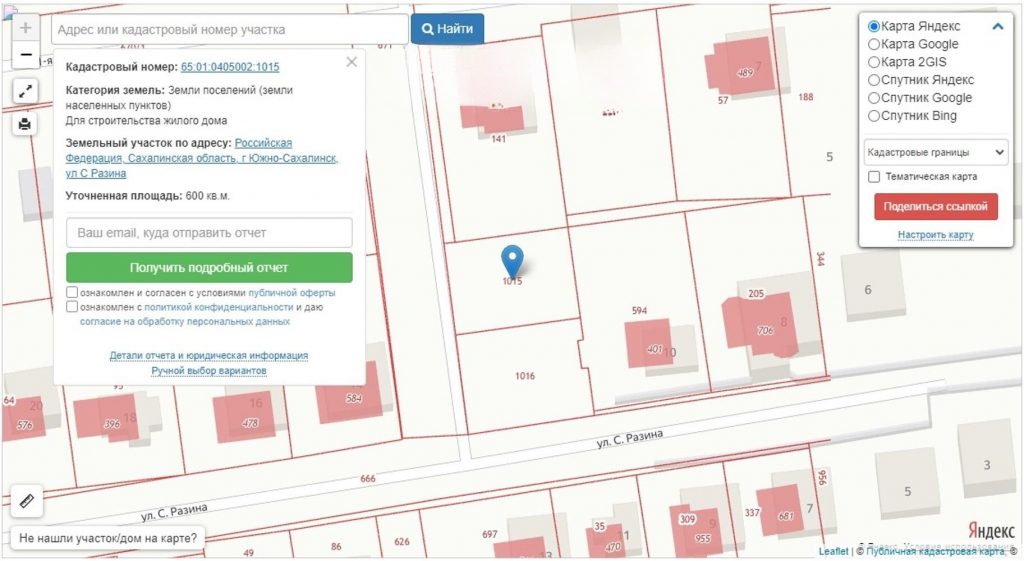Click building 576 on the map
The width and height of the screenshot is (1024, 561).
(24, 425)
